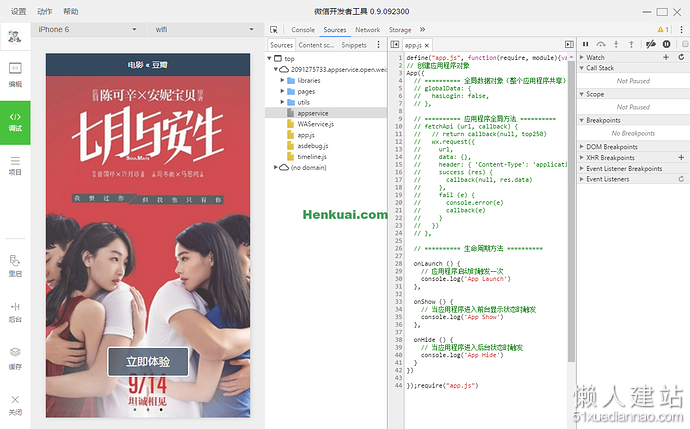
Task: Expand the Watch section
Action: (581, 57)
